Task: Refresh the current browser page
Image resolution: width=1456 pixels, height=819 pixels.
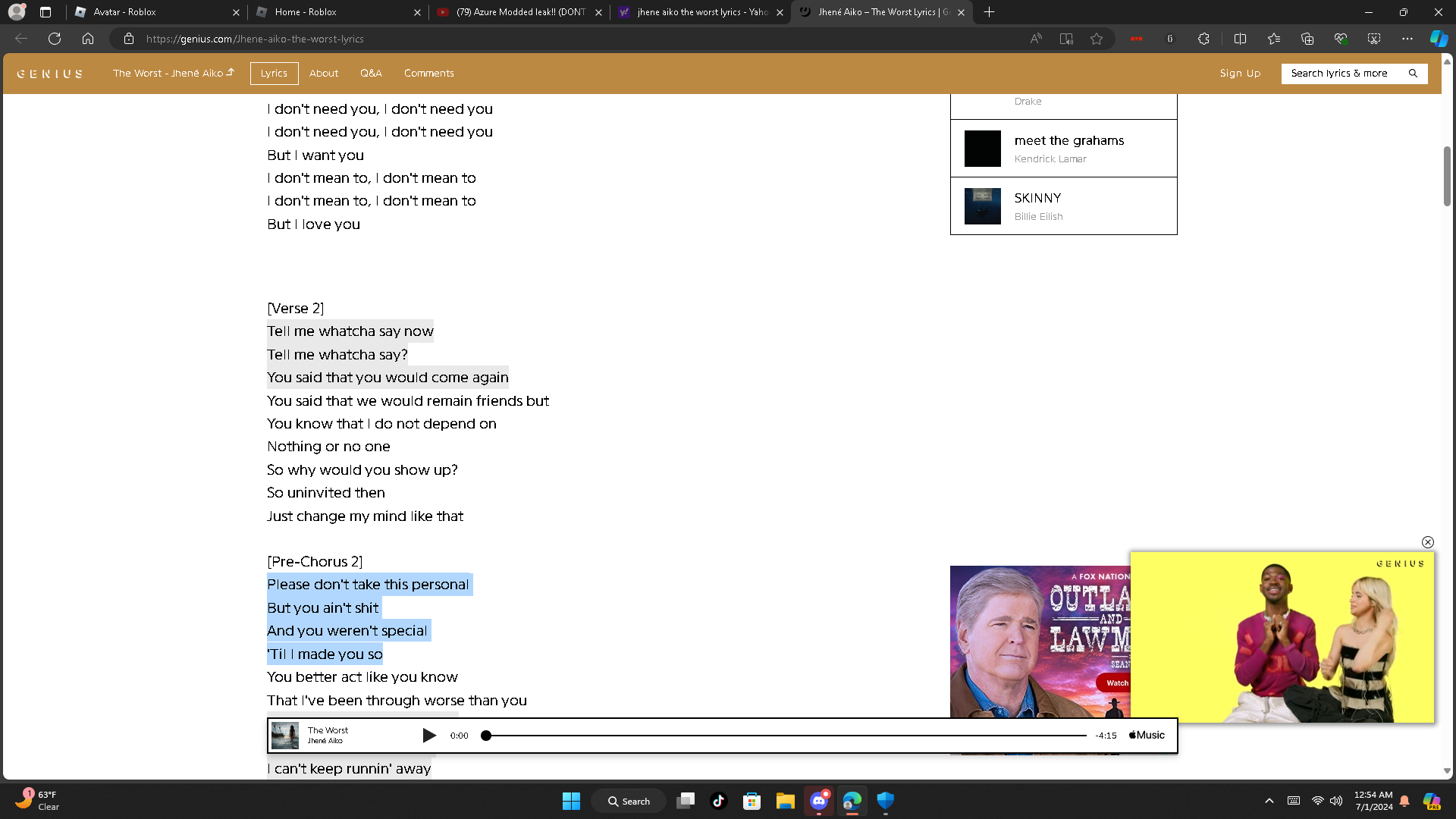Action: point(55,39)
